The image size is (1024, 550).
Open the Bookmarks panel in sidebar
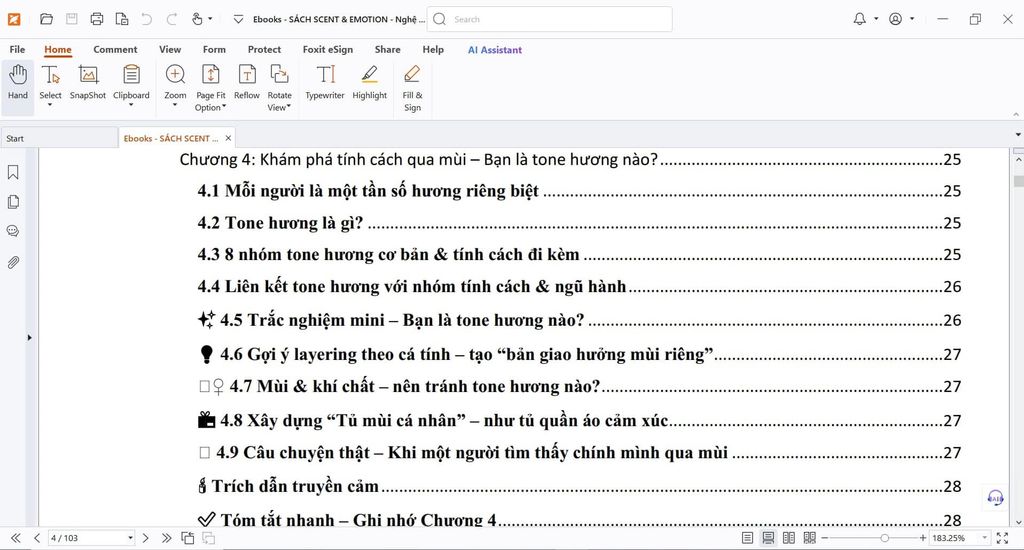(13, 172)
